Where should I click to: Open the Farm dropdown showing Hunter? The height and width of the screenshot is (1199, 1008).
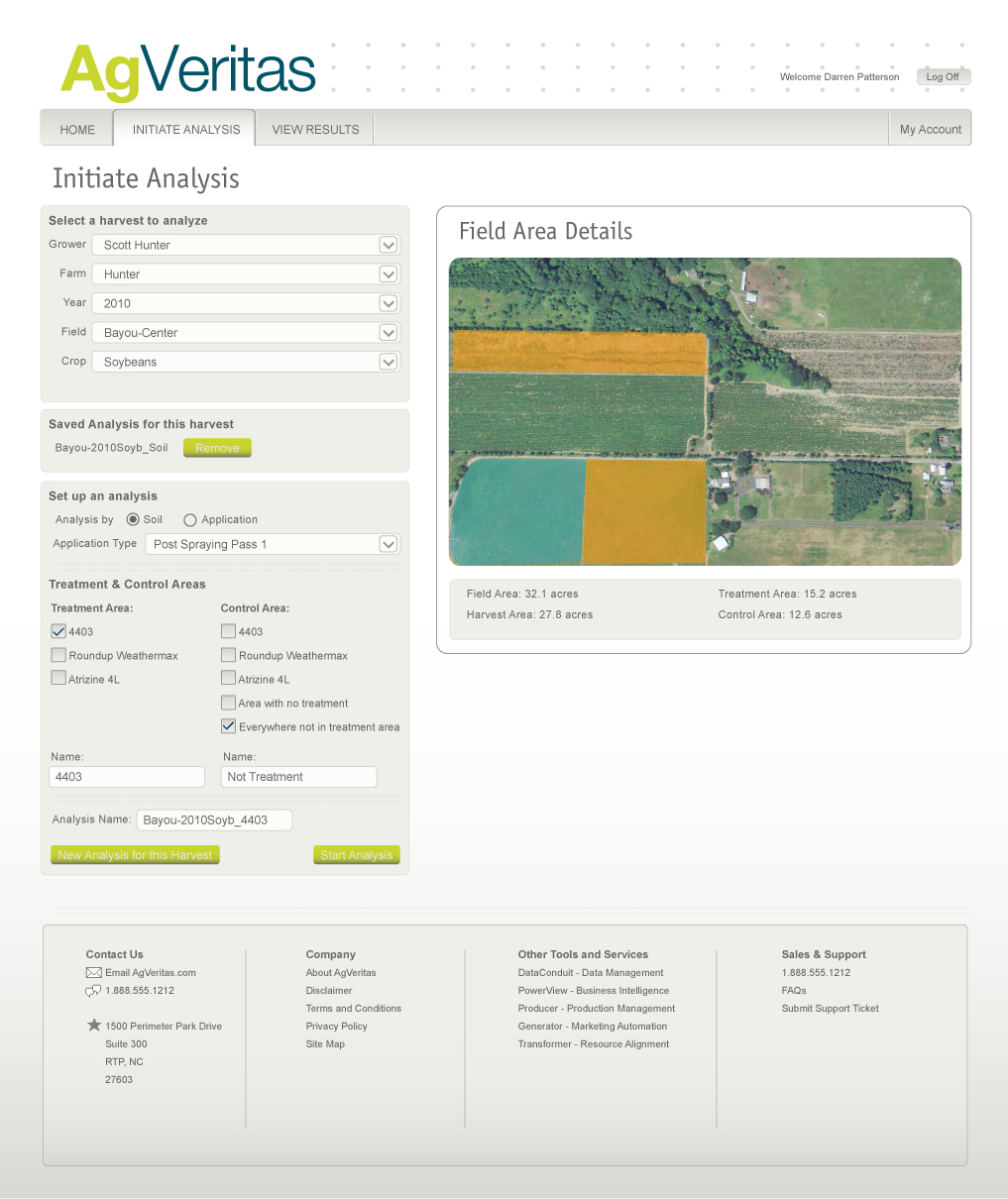(246, 274)
